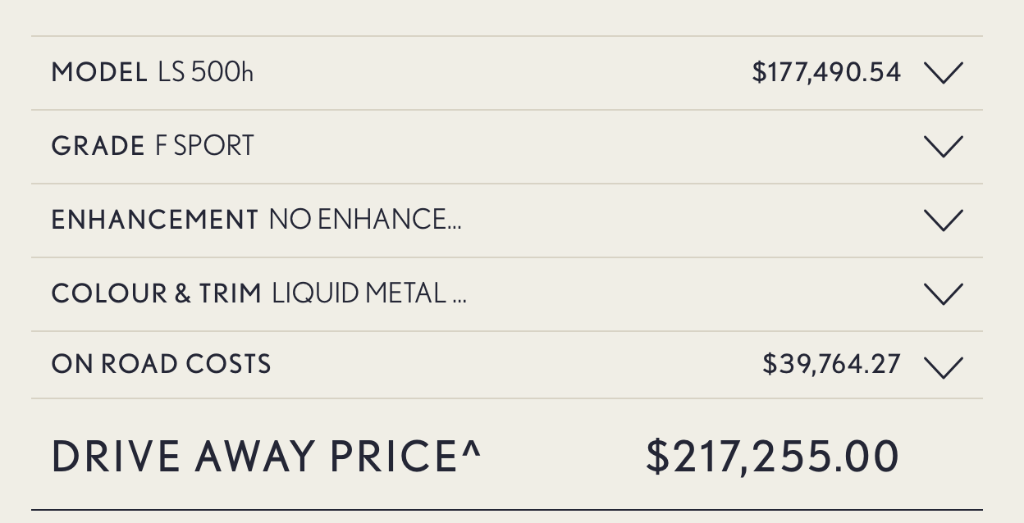This screenshot has width=1024, height=523.
Task: Expand the GRADE F SPORT chevron
Action: point(944,146)
